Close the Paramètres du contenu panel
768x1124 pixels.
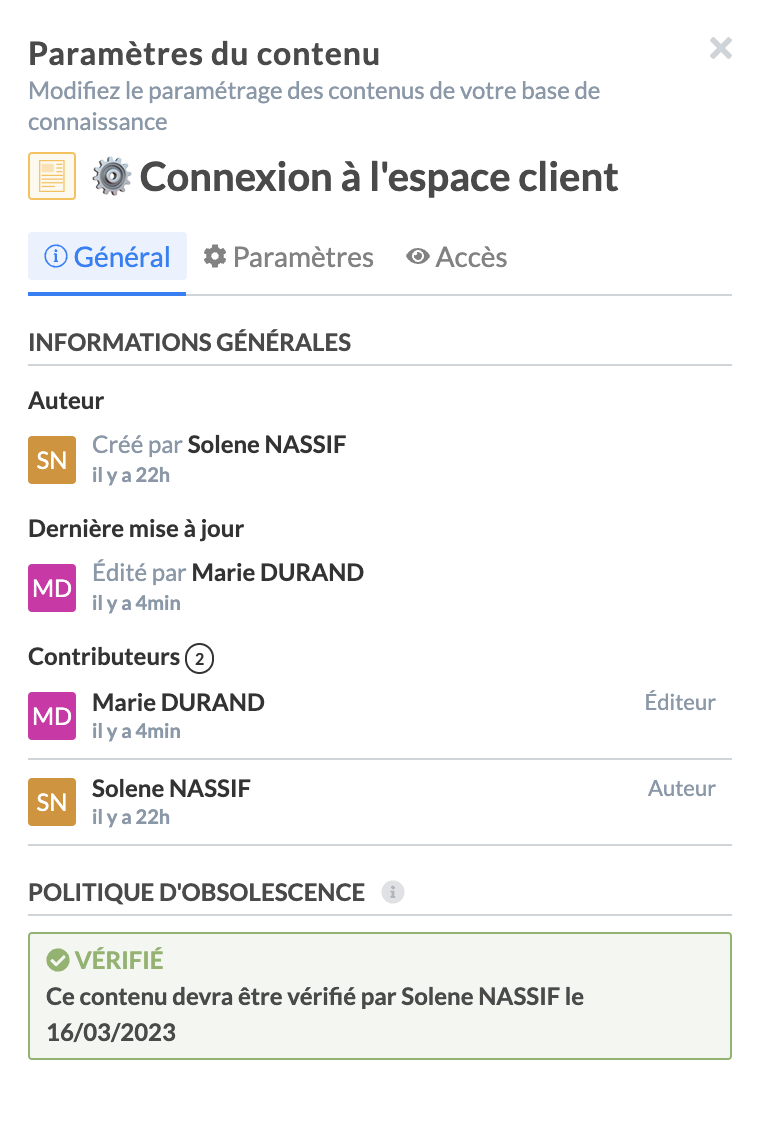pos(720,48)
